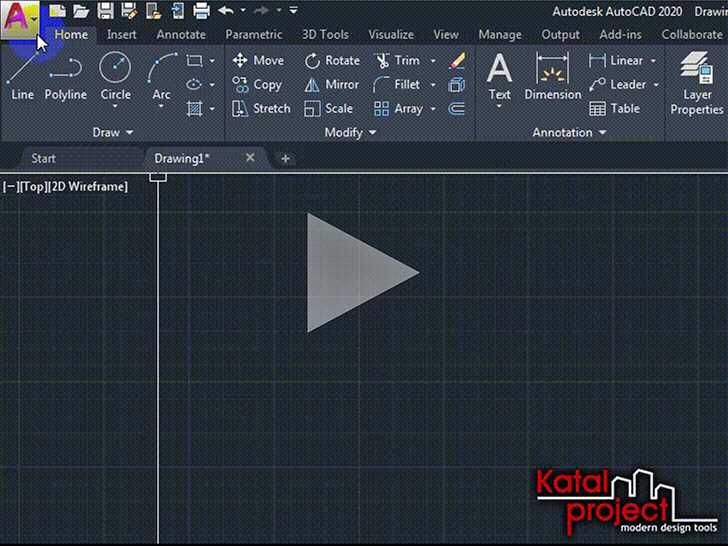
Task: Open the Visualize ribbon tab
Action: coord(391,35)
